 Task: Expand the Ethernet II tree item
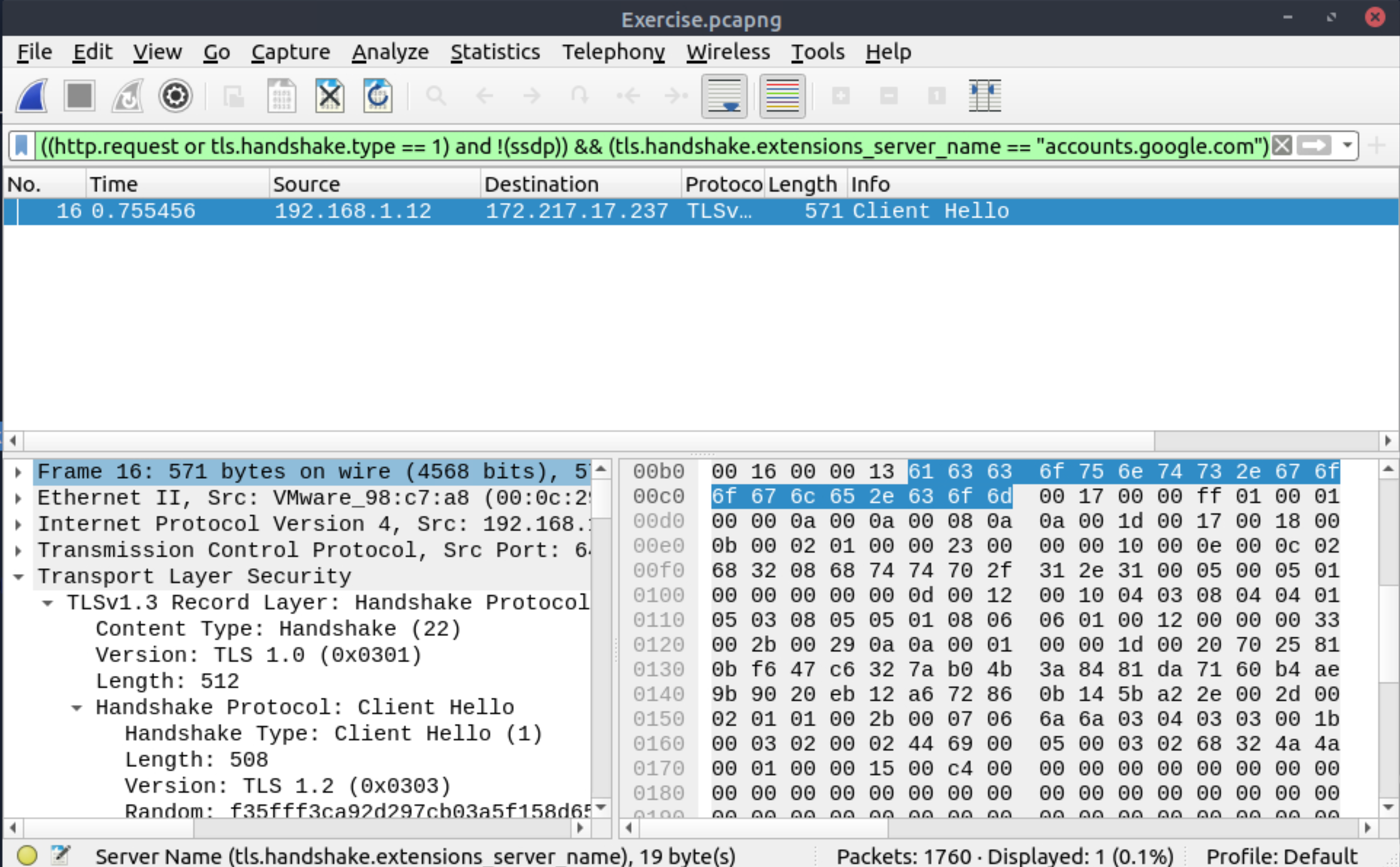click(18, 498)
